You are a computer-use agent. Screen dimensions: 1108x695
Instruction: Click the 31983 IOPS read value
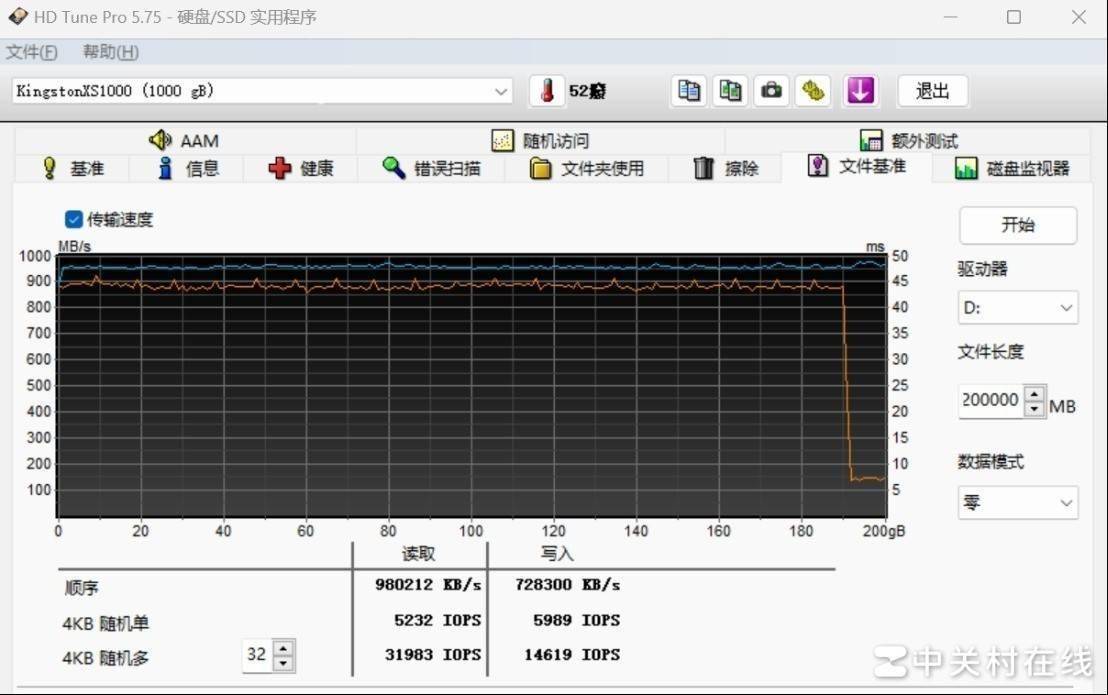pyautogui.click(x=432, y=655)
